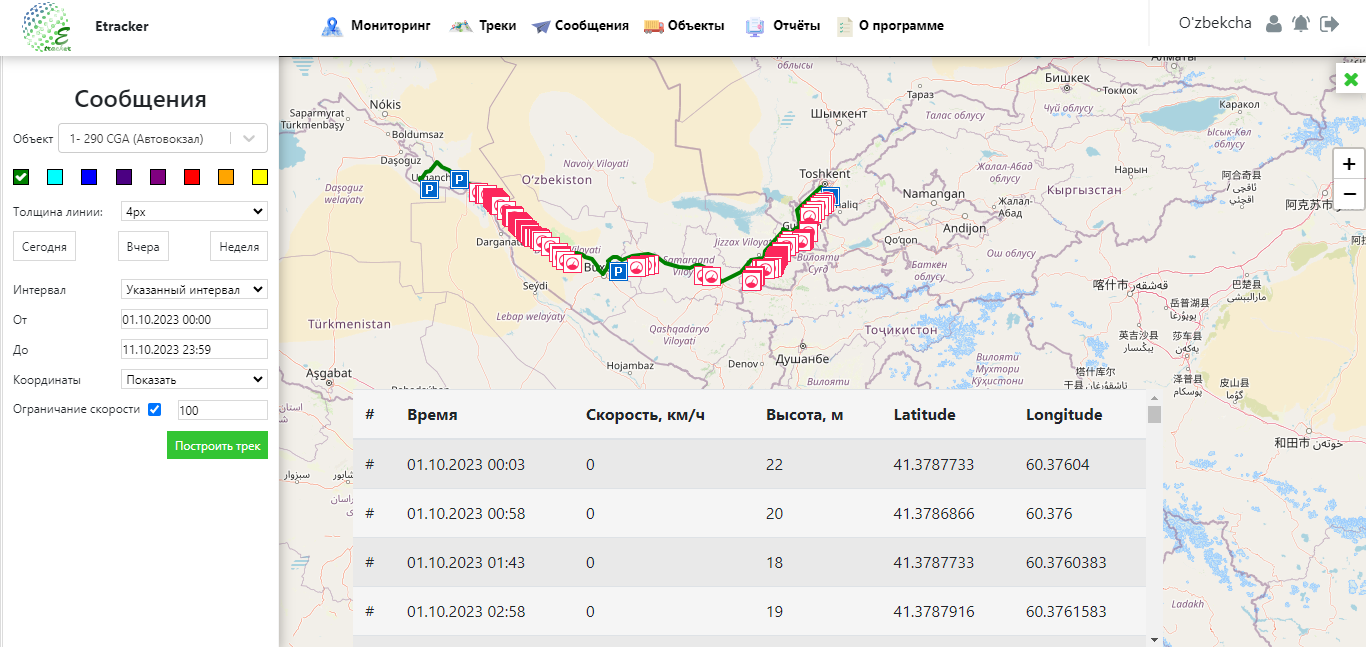The width and height of the screenshot is (1366, 647).
Task: Zoom out on the map
Action: pyautogui.click(x=1349, y=194)
